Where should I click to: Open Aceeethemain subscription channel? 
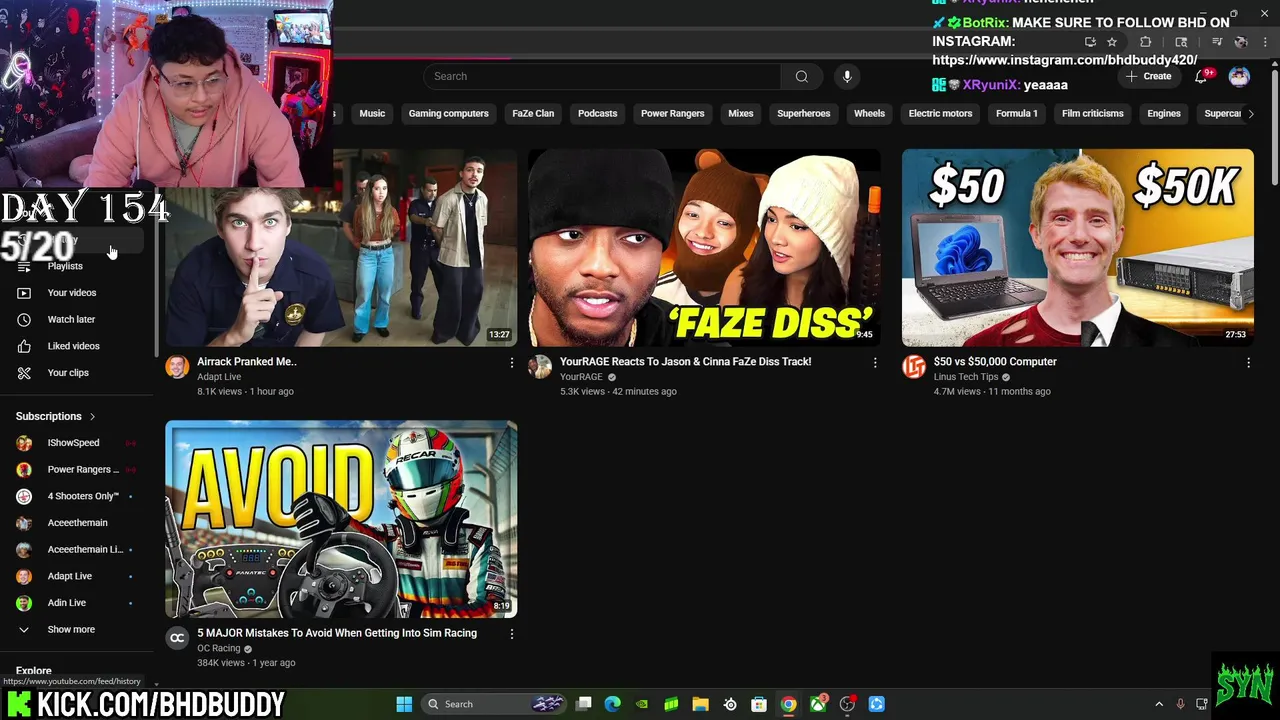78,523
